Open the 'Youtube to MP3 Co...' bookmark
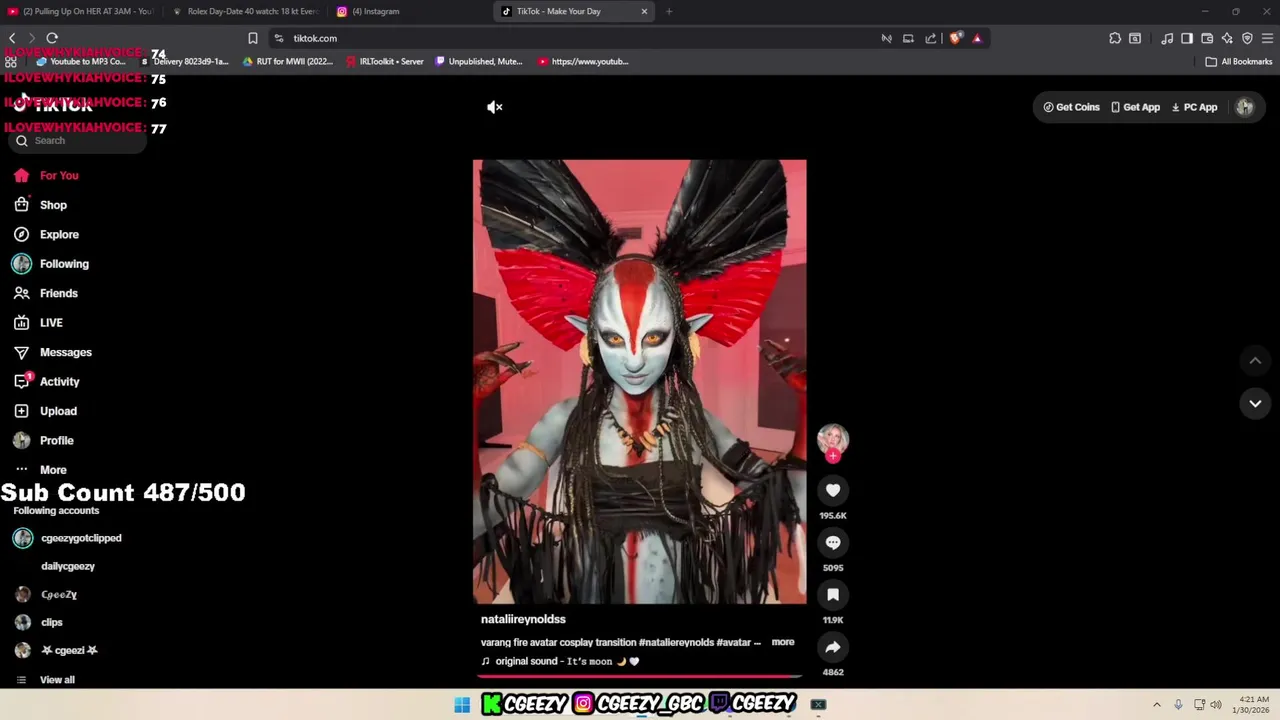This screenshot has width=1280, height=720. click(82, 61)
